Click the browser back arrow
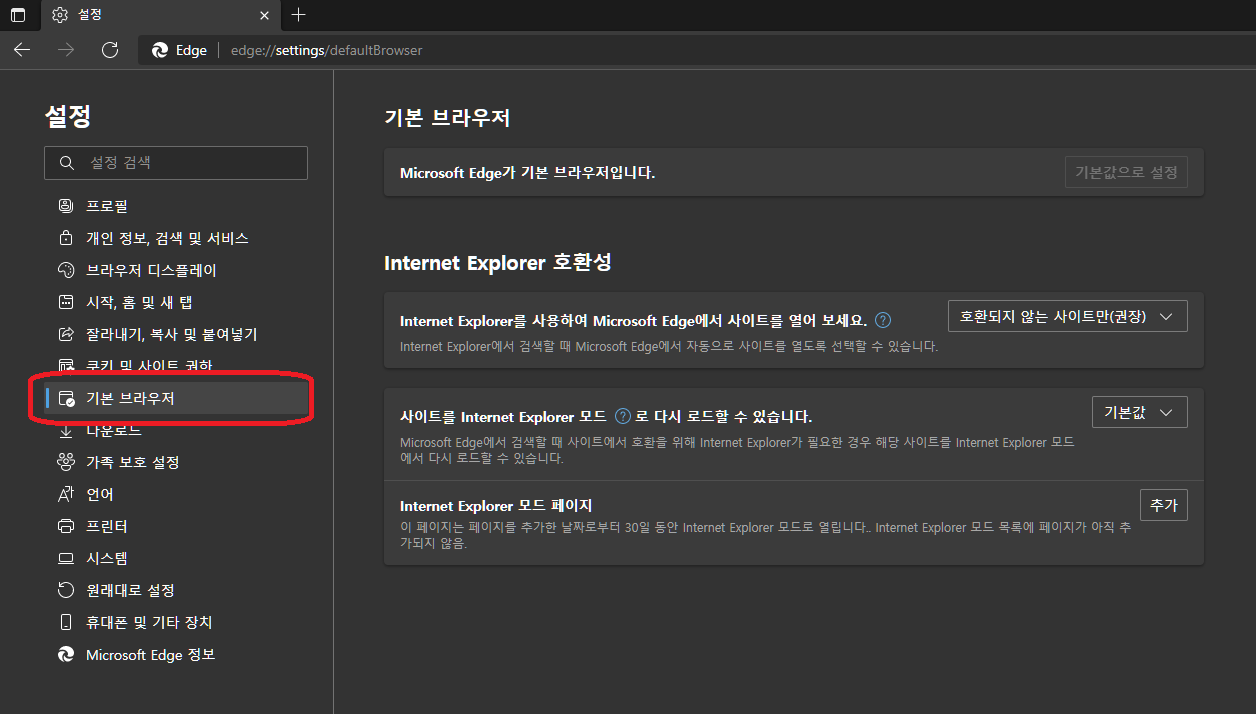This screenshot has height=714, width=1256. click(22, 50)
